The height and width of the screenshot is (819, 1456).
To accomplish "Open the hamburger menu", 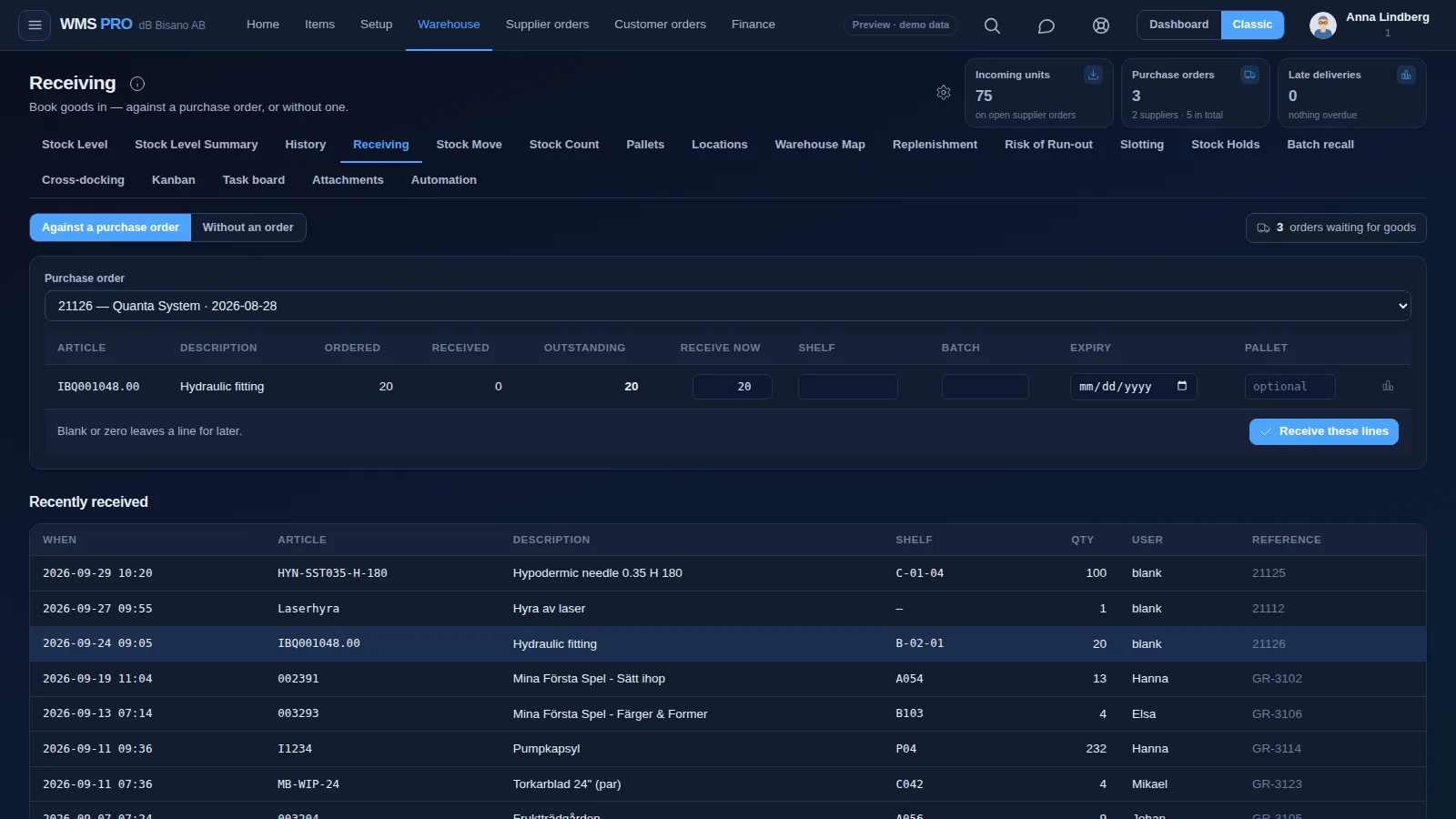I will click(35, 25).
